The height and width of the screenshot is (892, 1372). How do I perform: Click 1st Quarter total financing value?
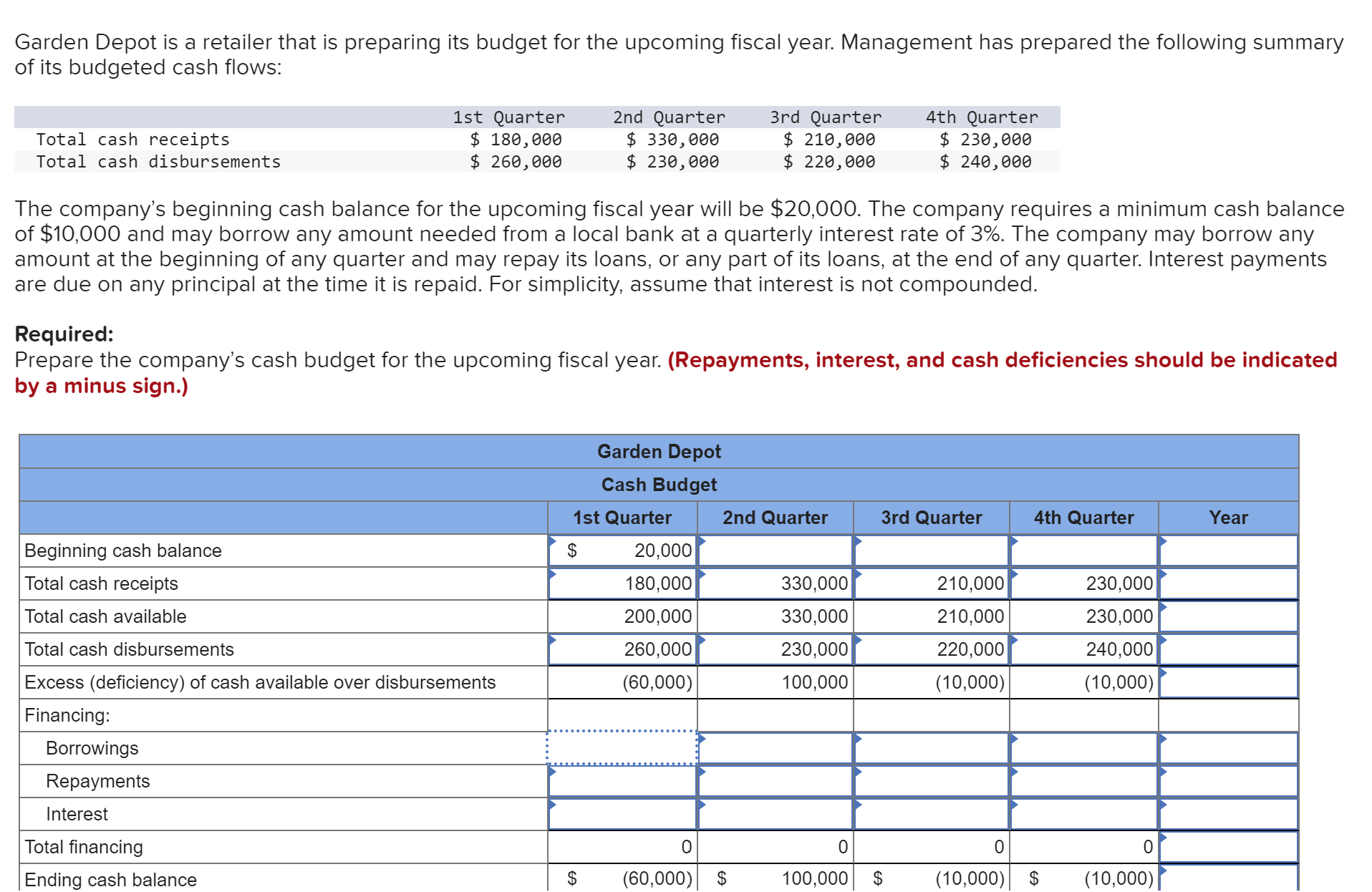click(686, 847)
